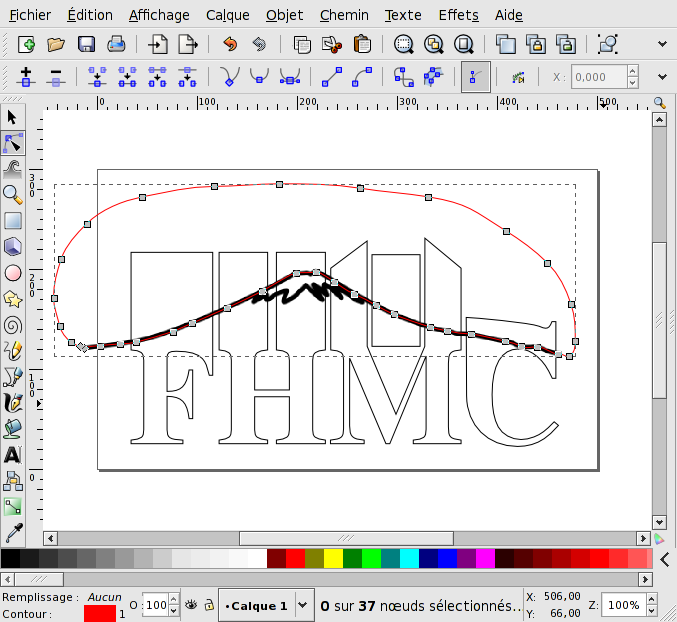Increase the opacity value
Screen dimensions: 677x622
[x=174, y=600]
